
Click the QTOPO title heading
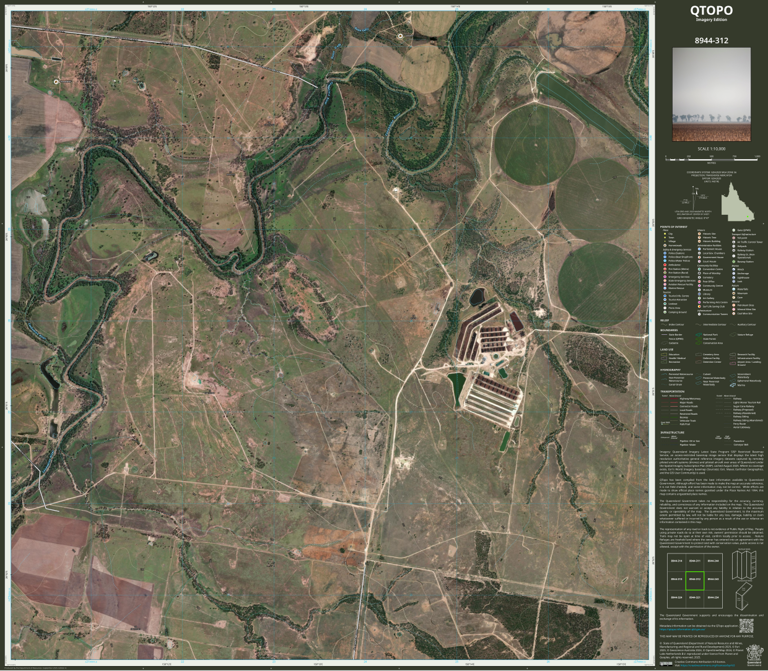coord(711,10)
